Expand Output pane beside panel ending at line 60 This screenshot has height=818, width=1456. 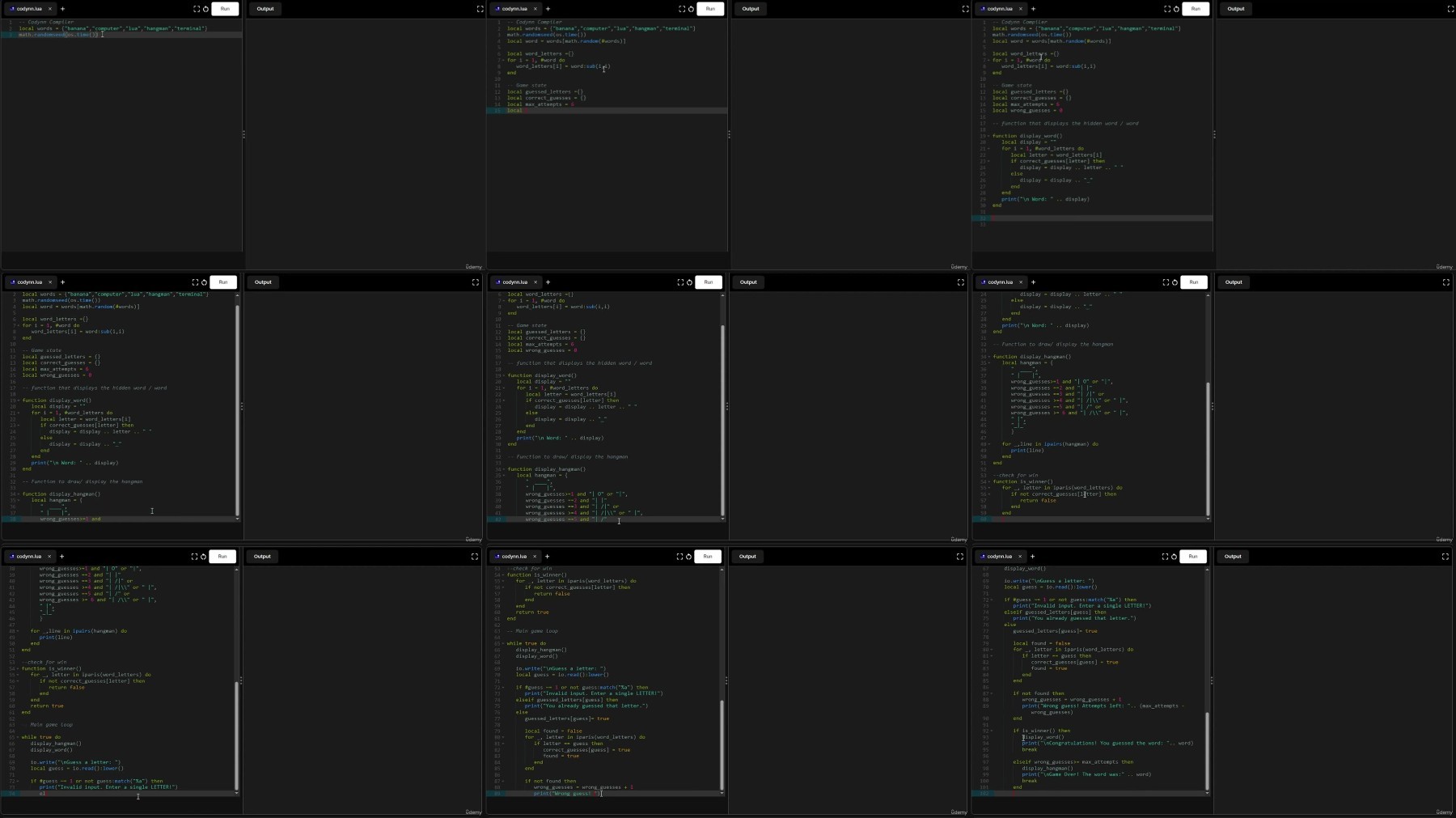coord(1445,282)
